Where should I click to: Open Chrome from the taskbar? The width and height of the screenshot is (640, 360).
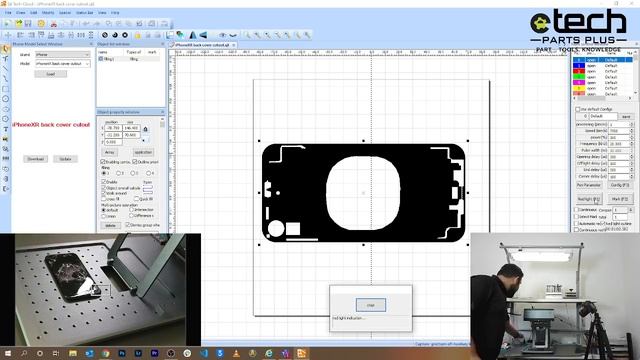[x=105, y=353]
